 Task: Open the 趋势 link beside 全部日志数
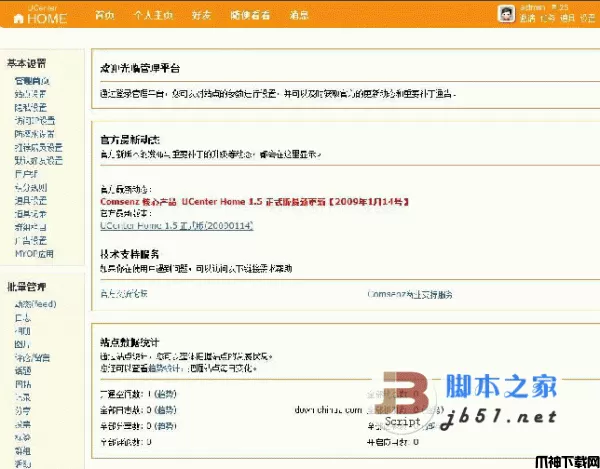(166, 410)
